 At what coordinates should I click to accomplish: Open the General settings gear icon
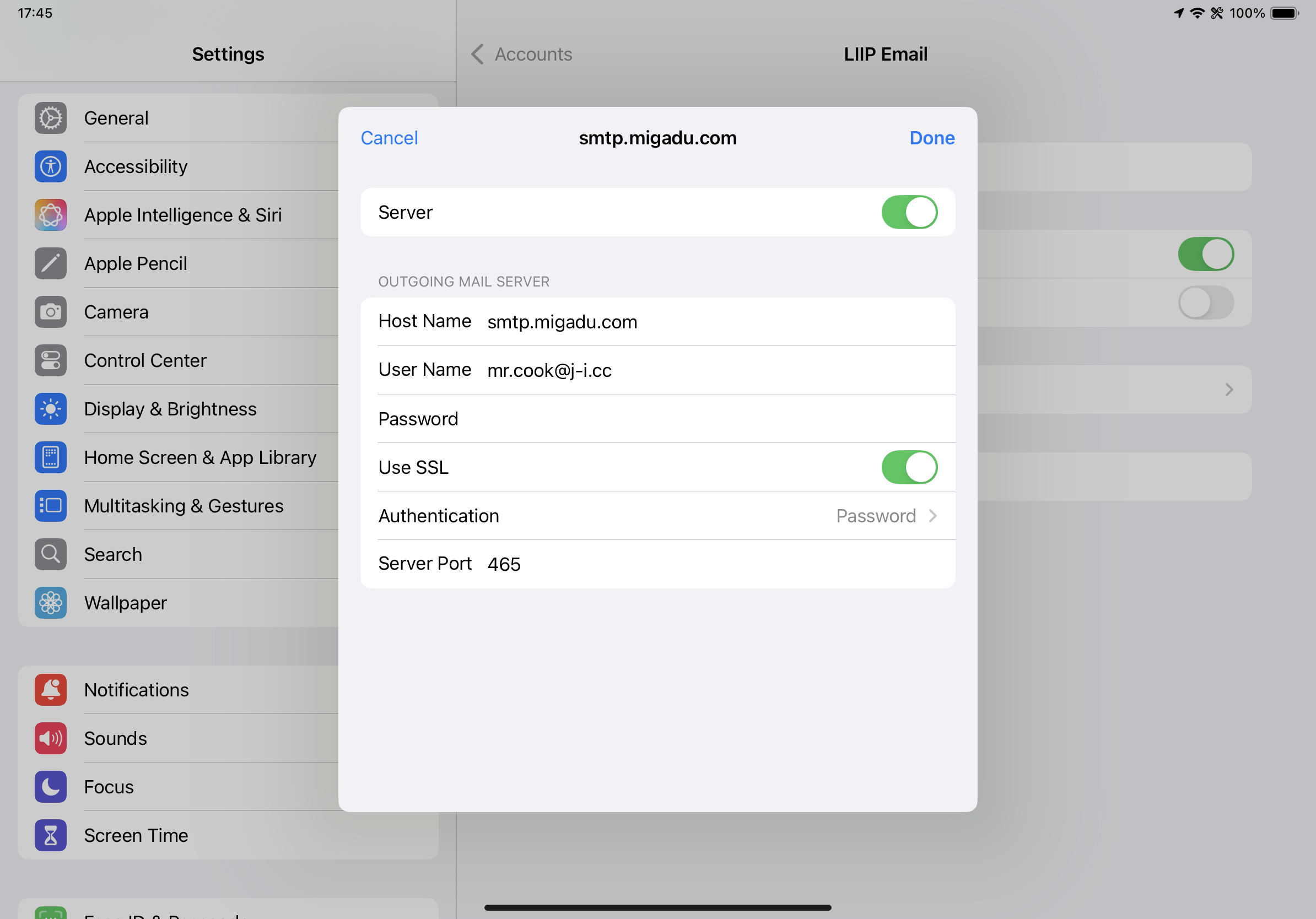point(51,118)
